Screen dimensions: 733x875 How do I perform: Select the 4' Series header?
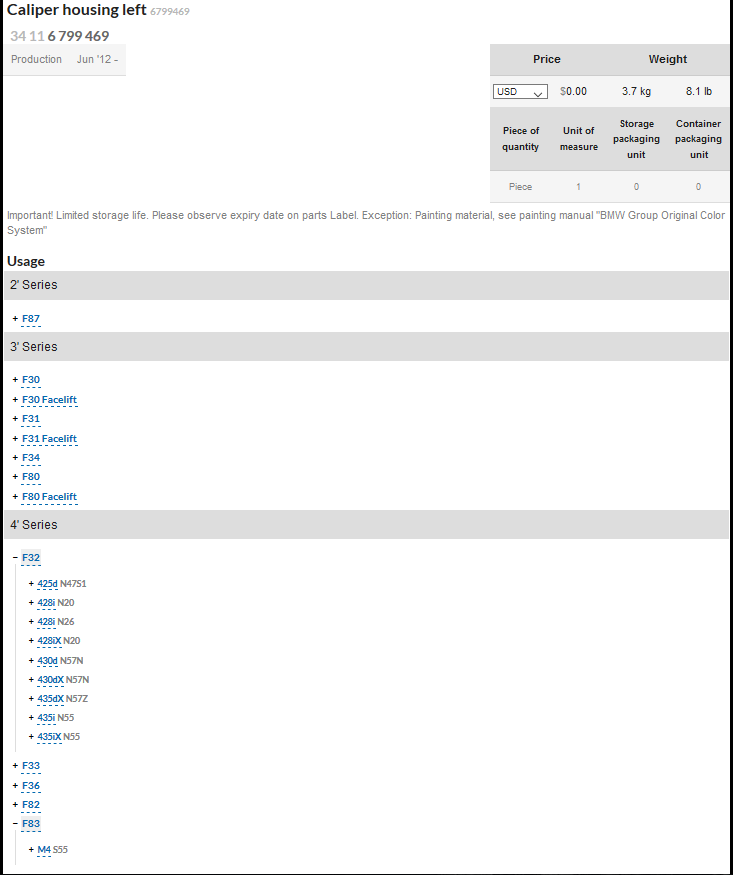(366, 525)
